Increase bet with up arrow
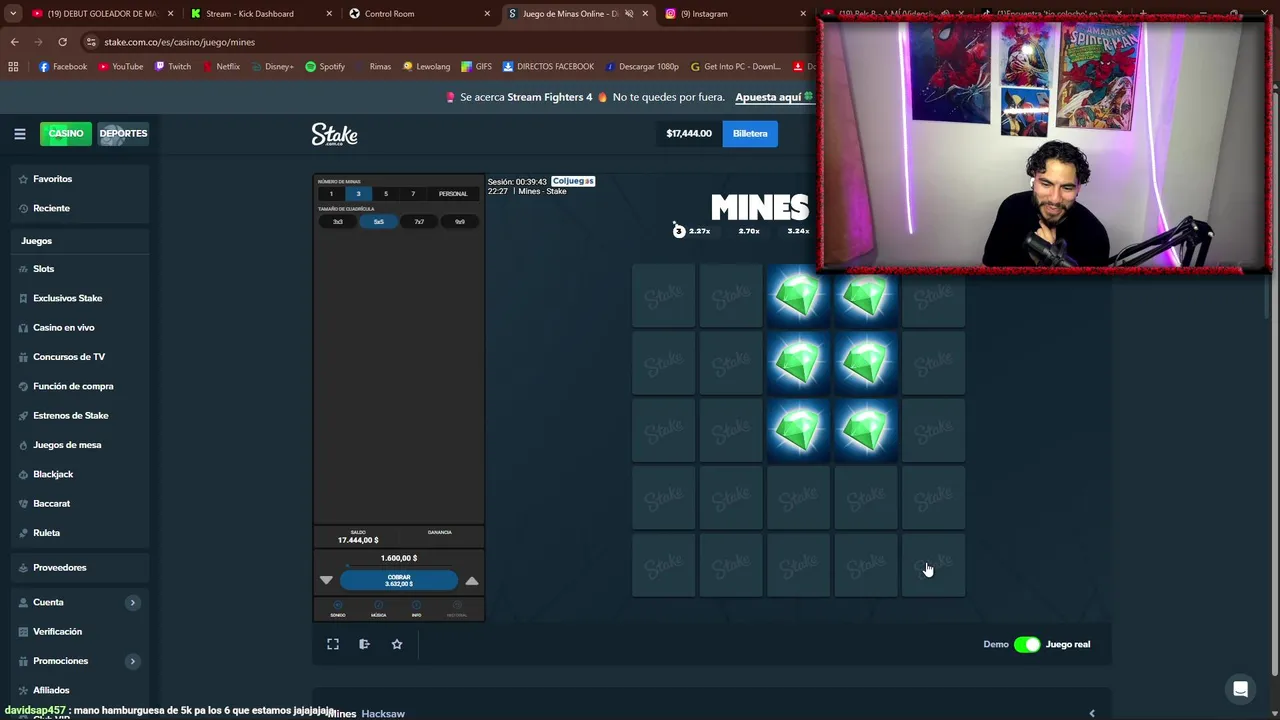The image size is (1280, 720). [472, 580]
